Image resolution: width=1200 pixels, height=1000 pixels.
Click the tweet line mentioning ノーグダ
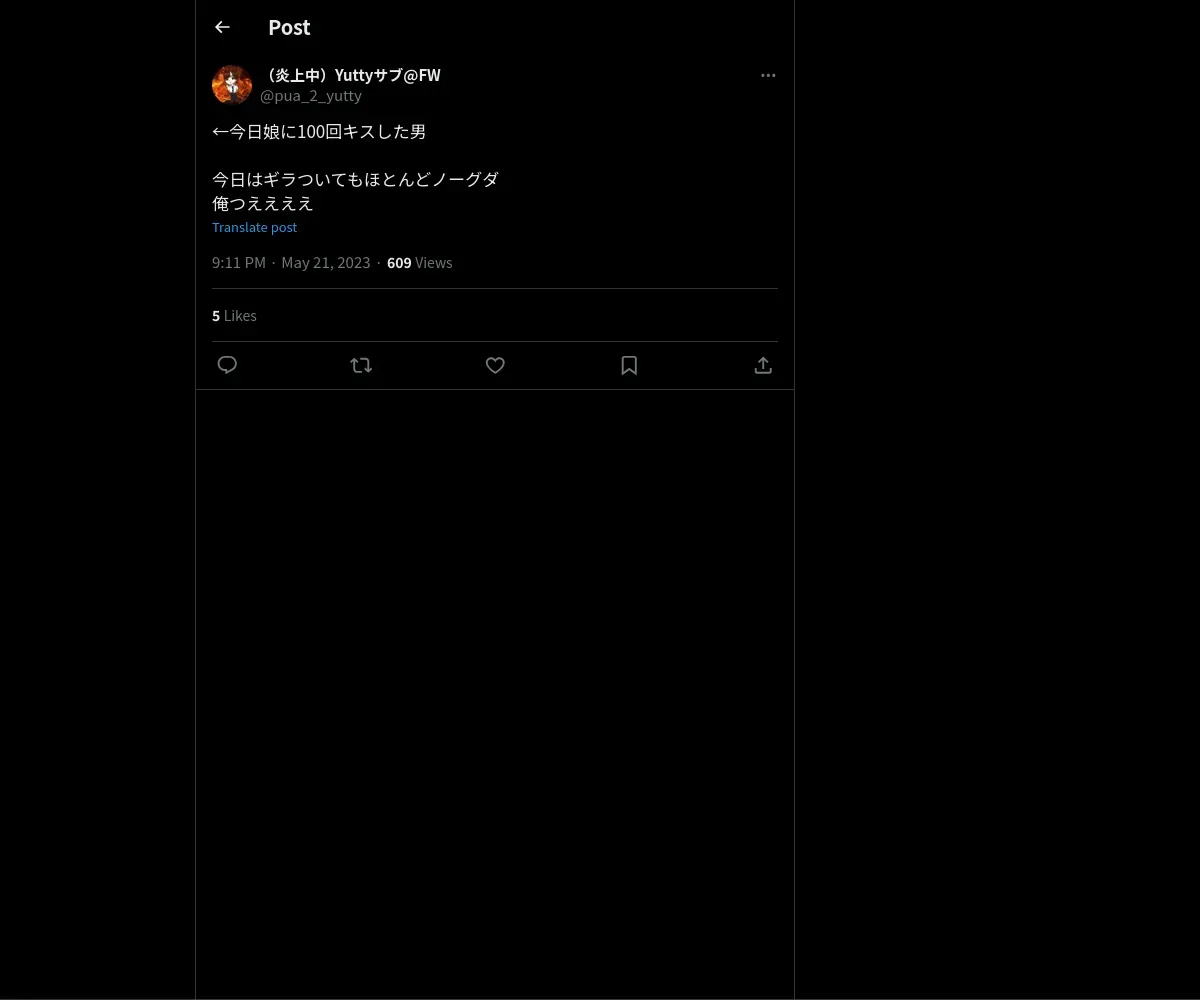coord(355,179)
